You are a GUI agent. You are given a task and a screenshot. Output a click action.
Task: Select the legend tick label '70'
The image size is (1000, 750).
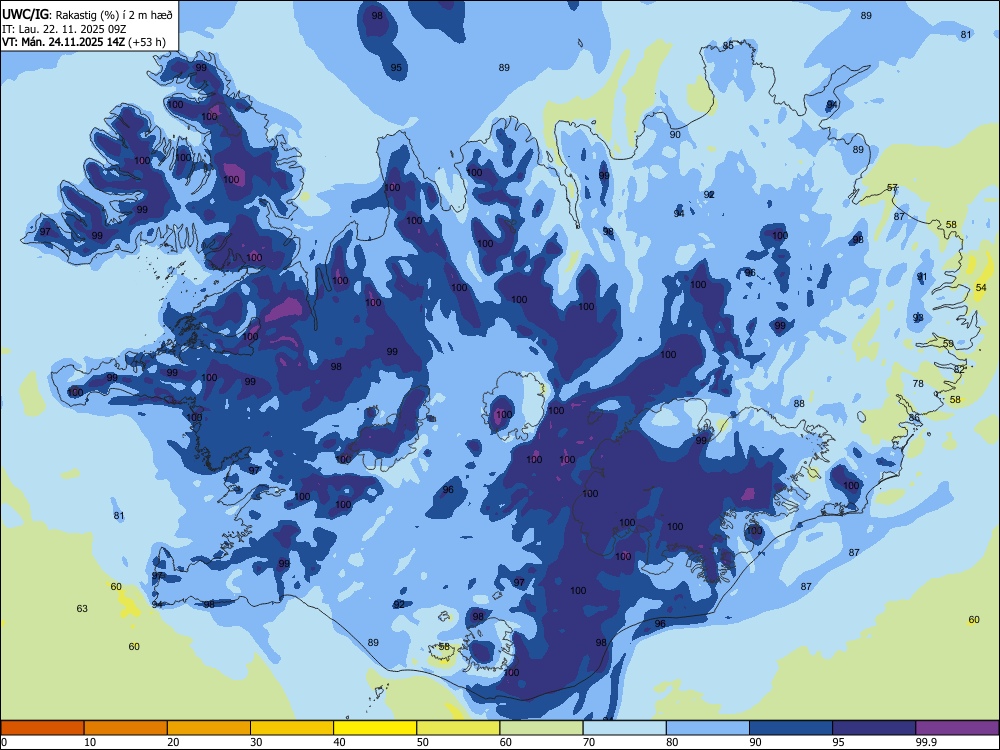[x=589, y=742]
